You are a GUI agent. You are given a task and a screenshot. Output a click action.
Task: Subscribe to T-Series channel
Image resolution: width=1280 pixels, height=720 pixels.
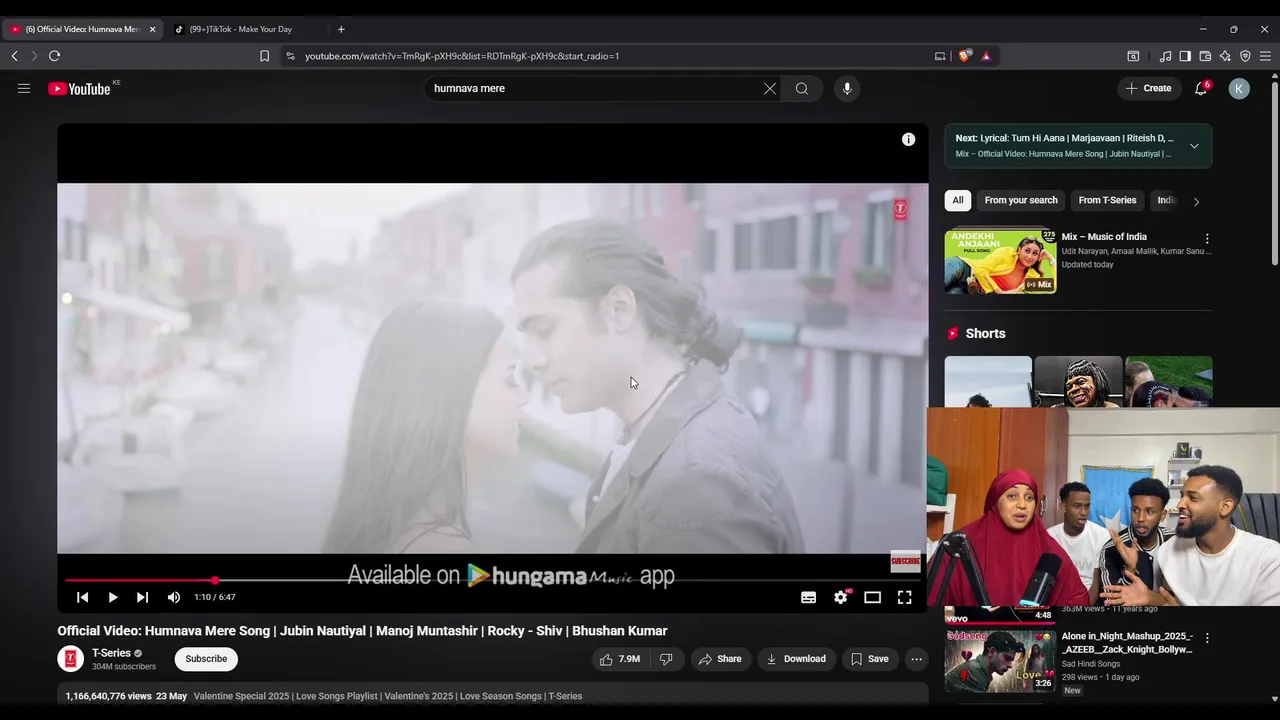(206, 659)
